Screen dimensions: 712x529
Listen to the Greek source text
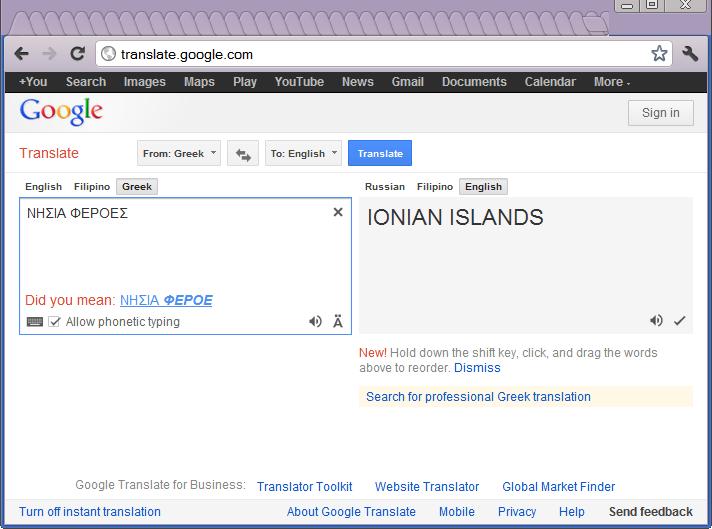pyautogui.click(x=315, y=321)
